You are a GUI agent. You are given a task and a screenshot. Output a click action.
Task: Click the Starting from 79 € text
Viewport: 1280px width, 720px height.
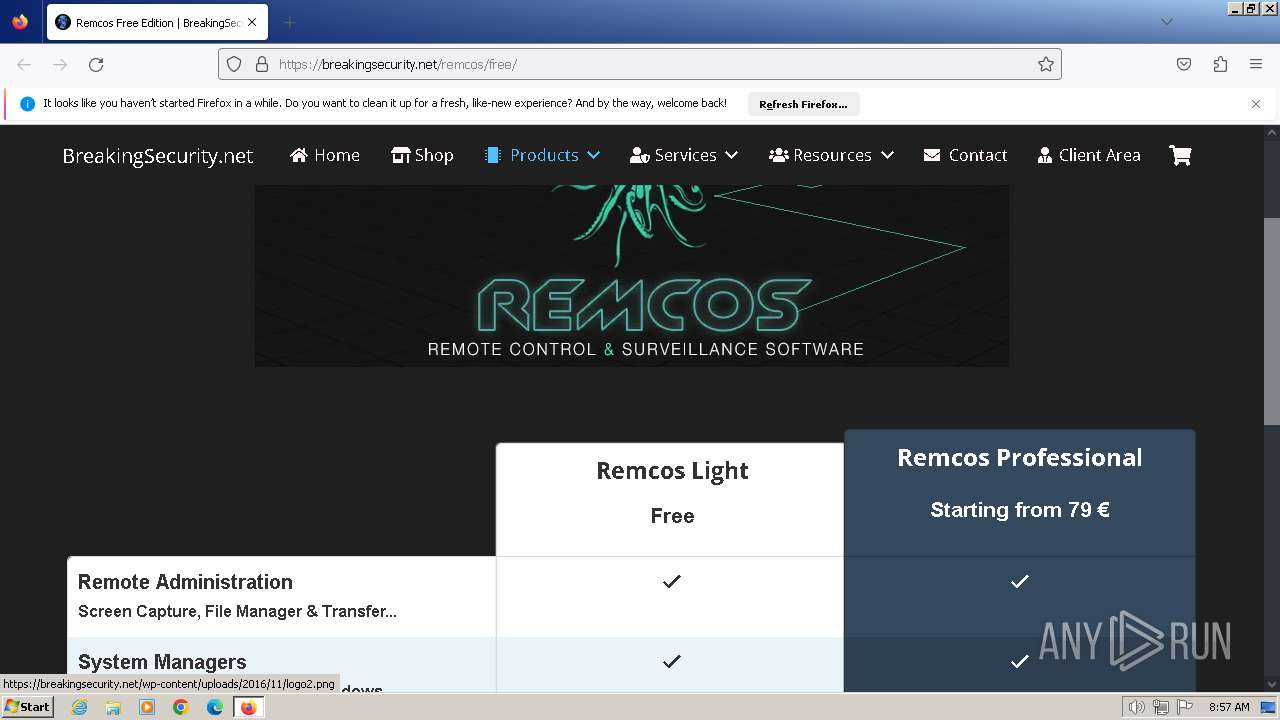1019,510
